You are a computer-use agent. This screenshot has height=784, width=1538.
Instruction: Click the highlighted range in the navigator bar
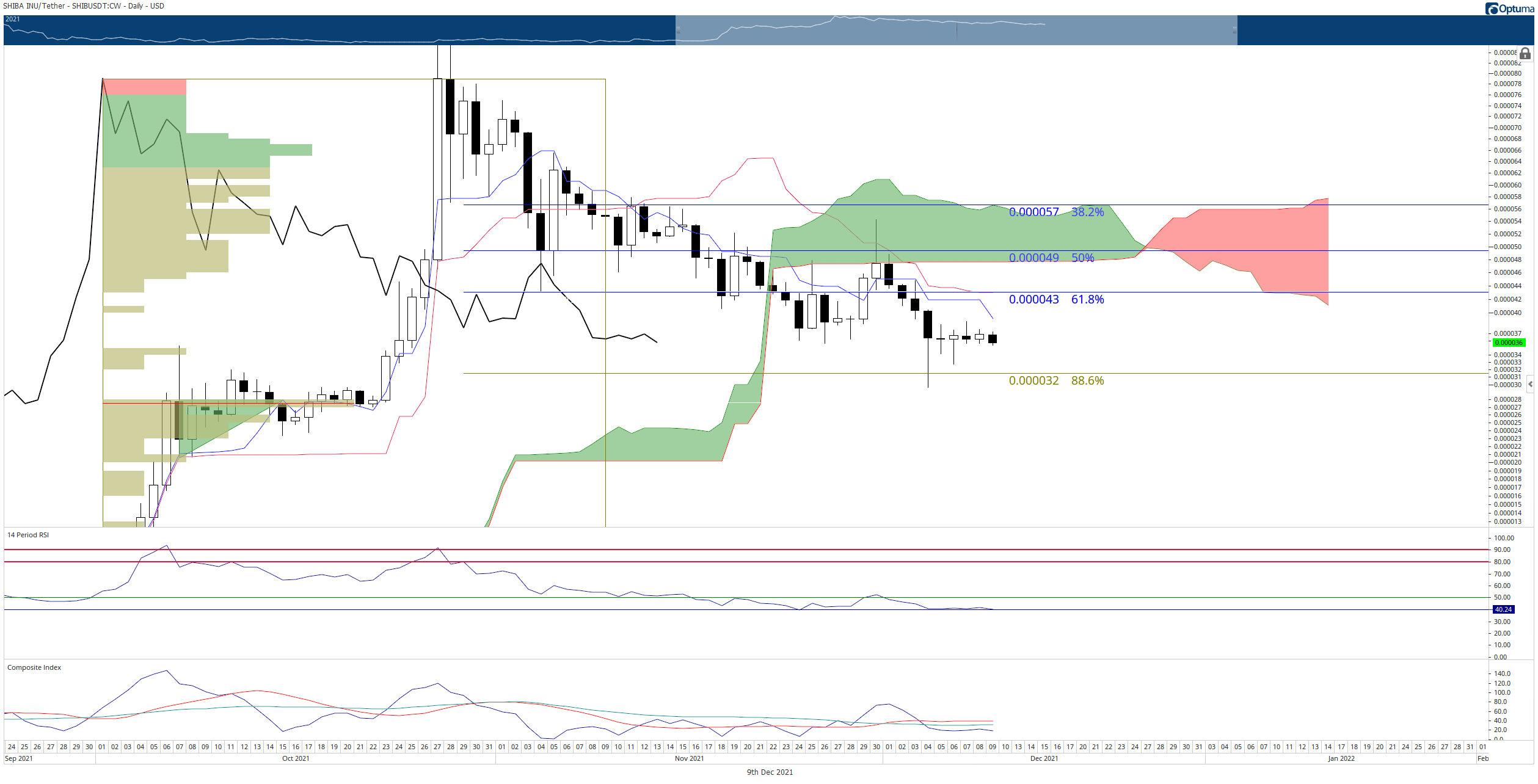pos(956,30)
